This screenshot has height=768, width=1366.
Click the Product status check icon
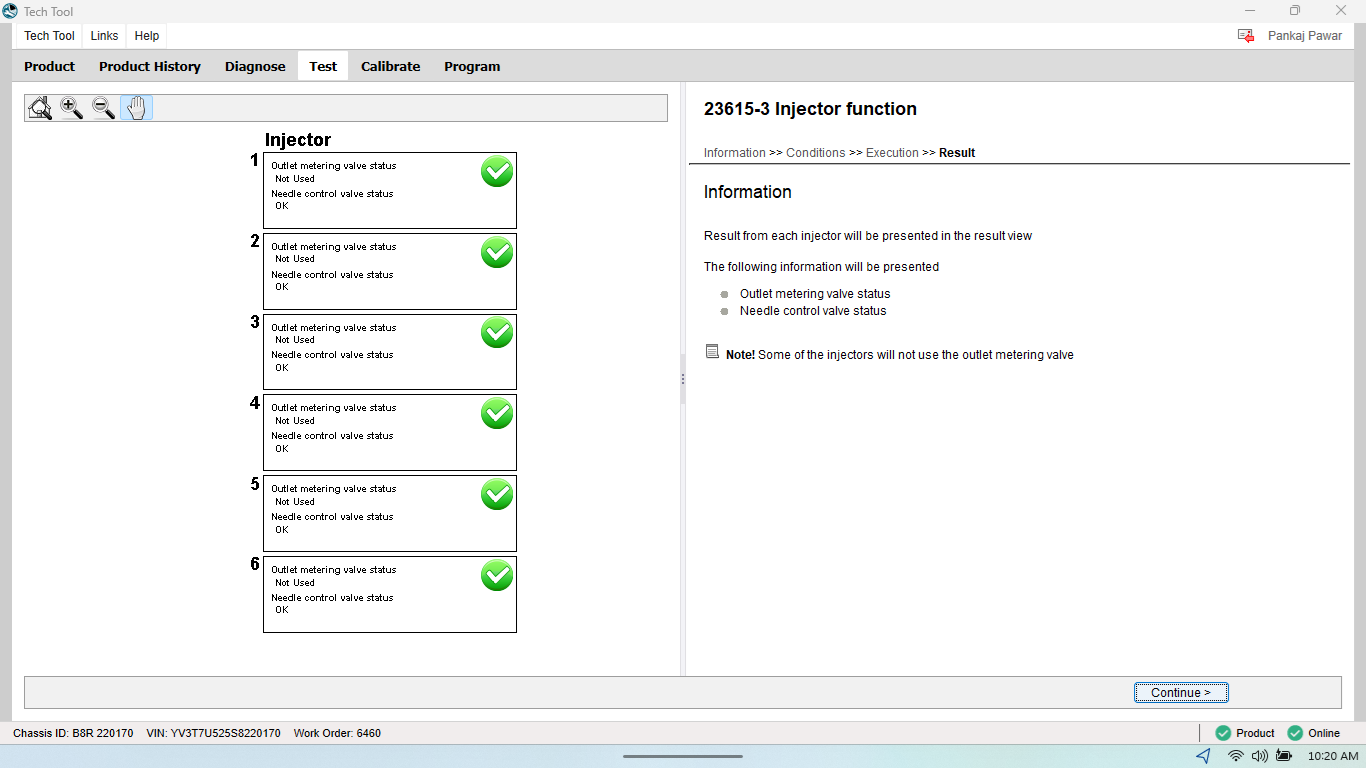click(x=1223, y=733)
